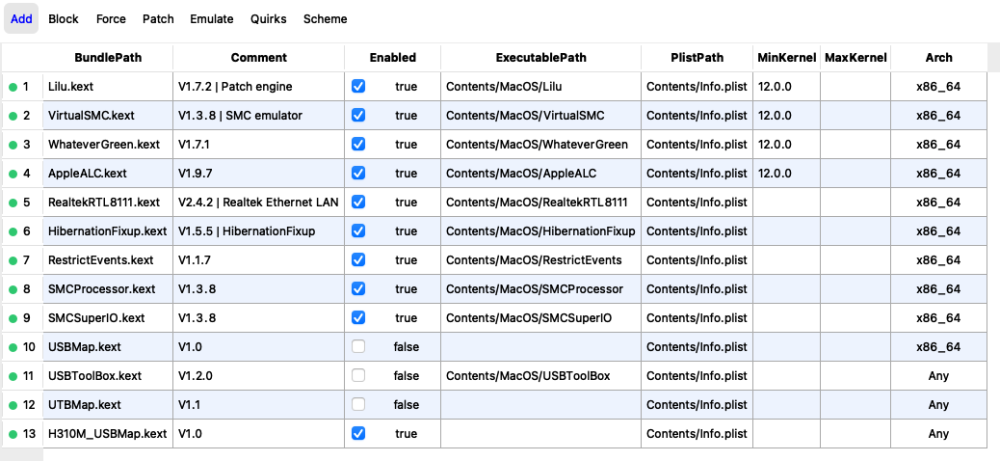Switch to the Force tab
The image size is (1000, 461).
[x=111, y=18]
